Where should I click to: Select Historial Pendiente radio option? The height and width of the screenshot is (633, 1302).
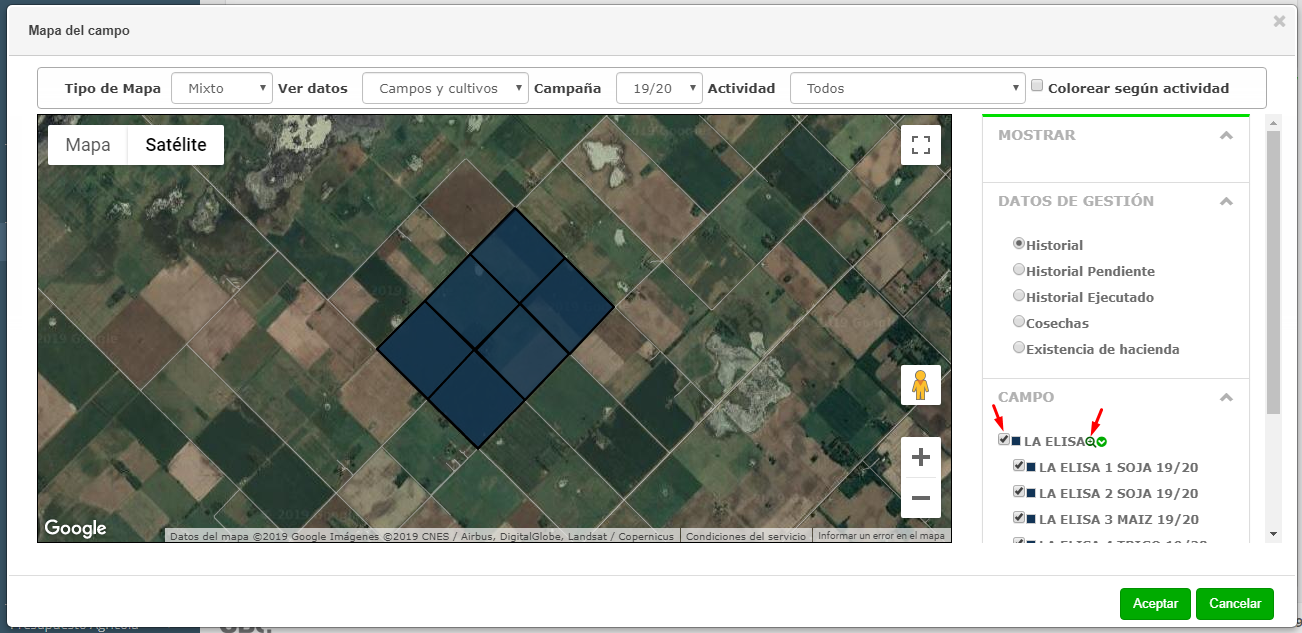[1019, 269]
